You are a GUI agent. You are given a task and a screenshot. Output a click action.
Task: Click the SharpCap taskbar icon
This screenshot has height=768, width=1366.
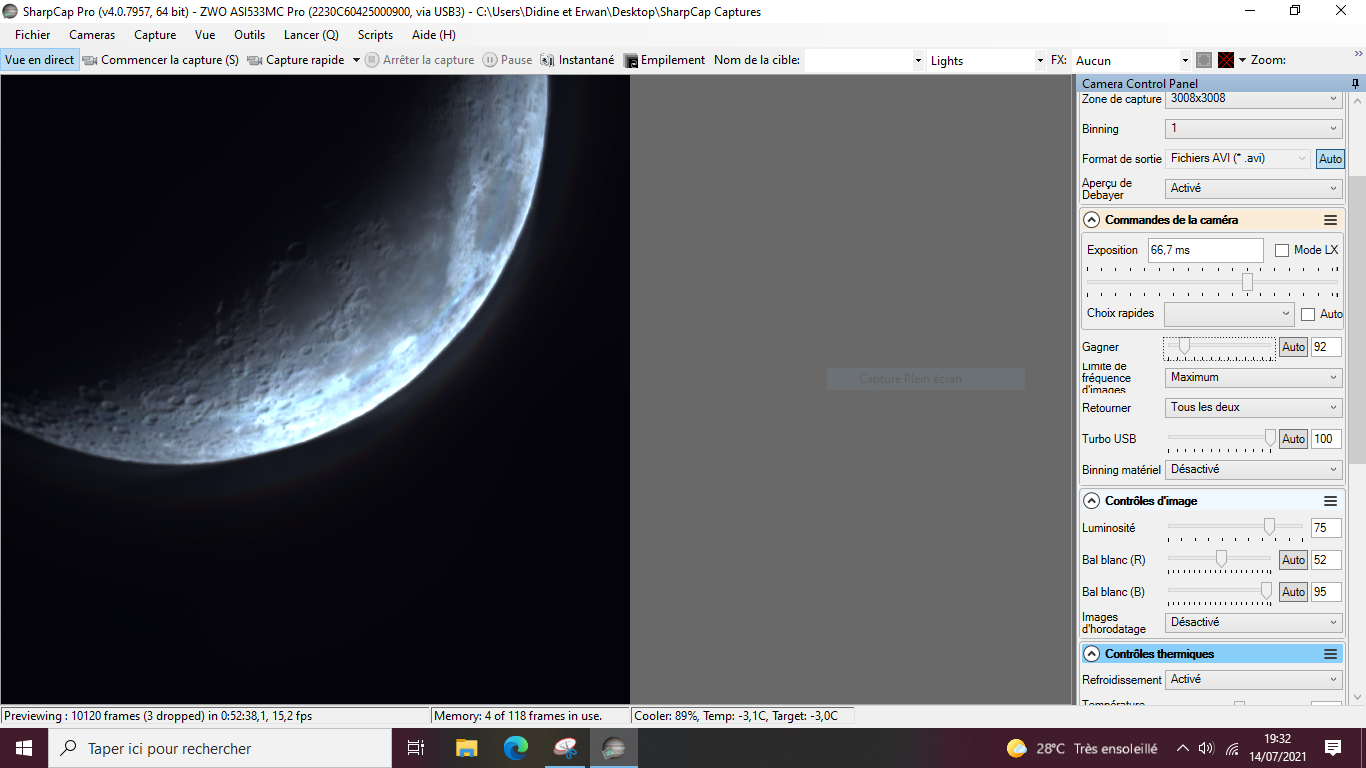coord(613,748)
